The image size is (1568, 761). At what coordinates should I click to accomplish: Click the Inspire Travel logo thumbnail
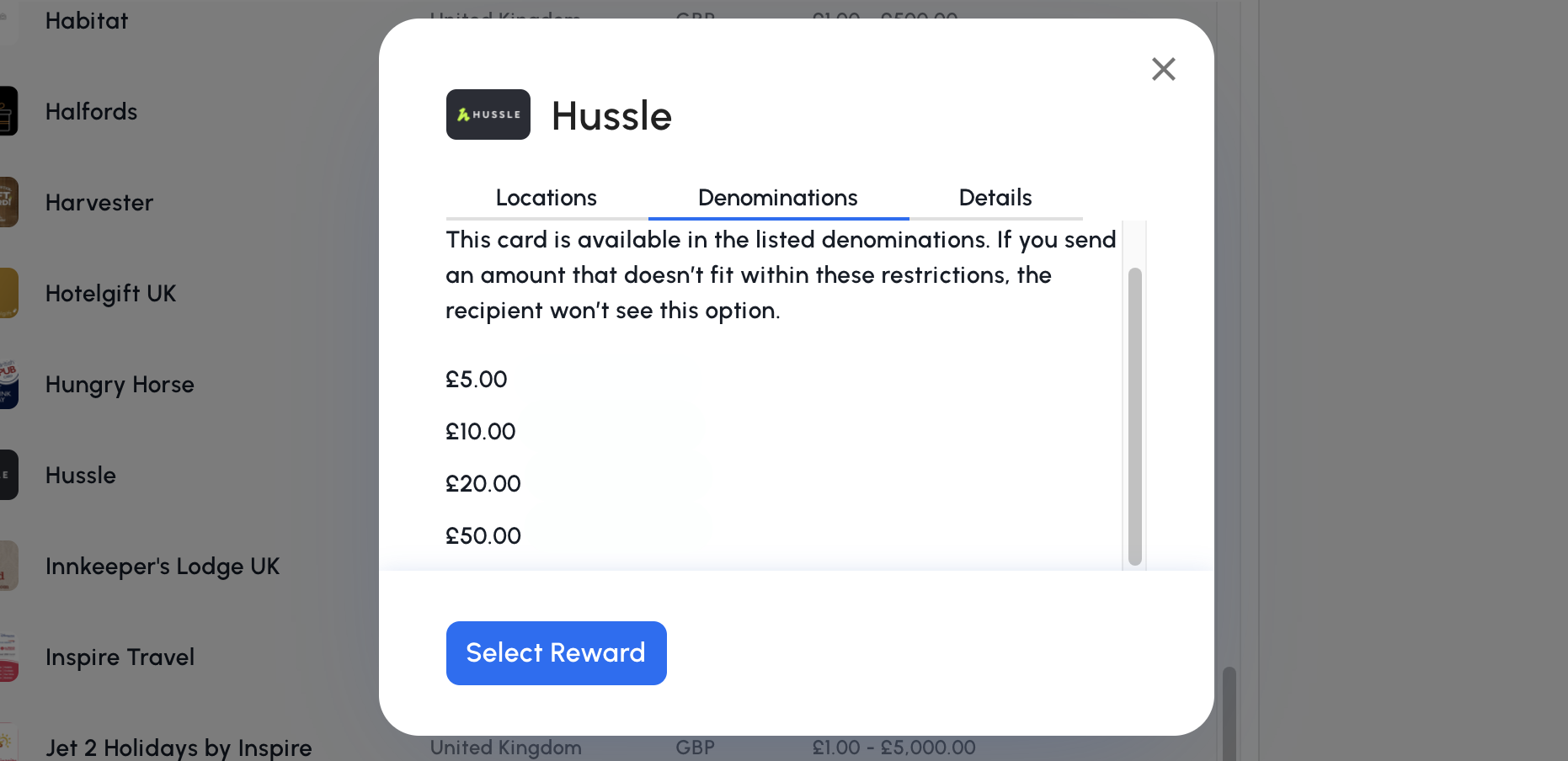[8, 657]
